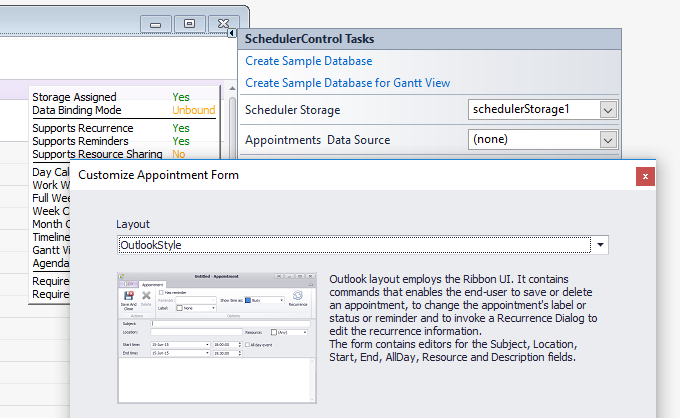
Task: Open the Scheduler Storage dropdown
Action: pos(607,109)
